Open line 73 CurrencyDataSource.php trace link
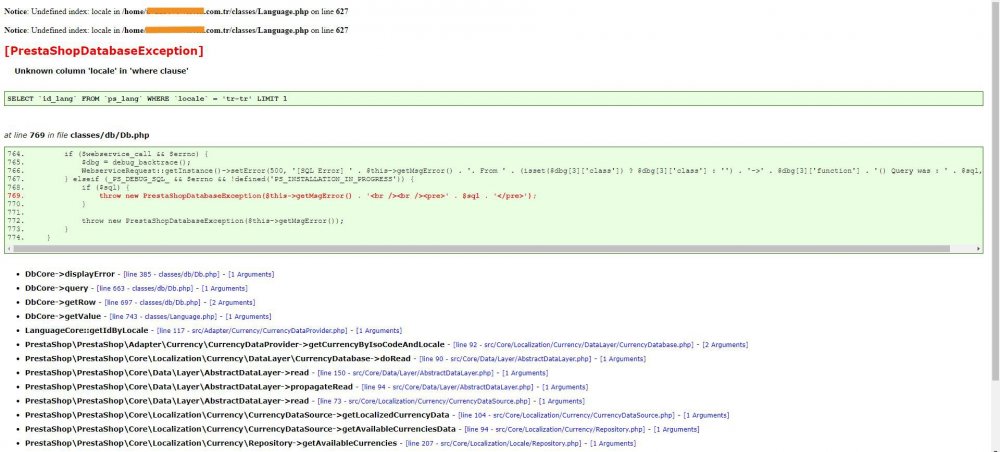This screenshot has width=1000, height=452. point(424,401)
